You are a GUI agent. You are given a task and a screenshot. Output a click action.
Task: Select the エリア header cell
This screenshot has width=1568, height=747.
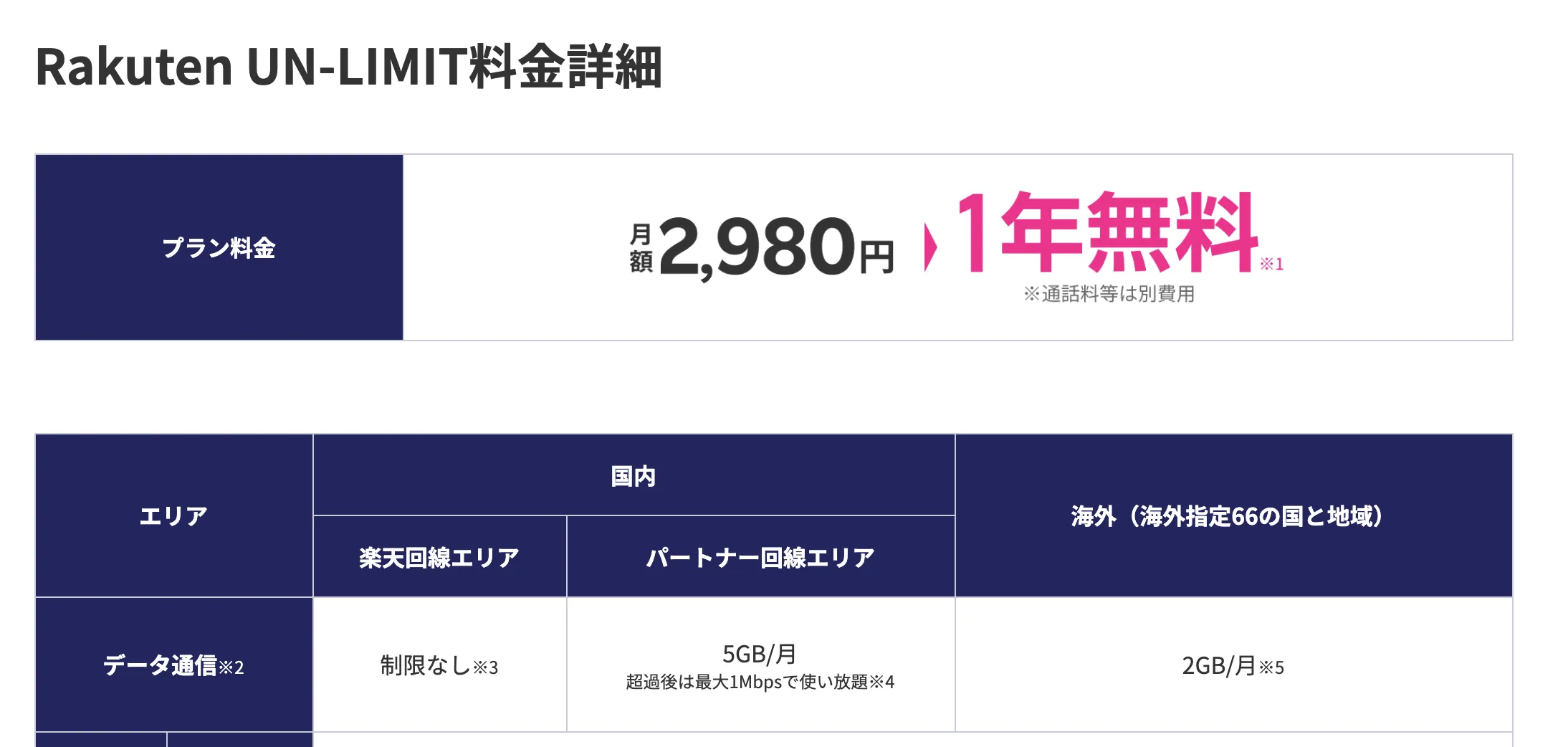pos(173,515)
